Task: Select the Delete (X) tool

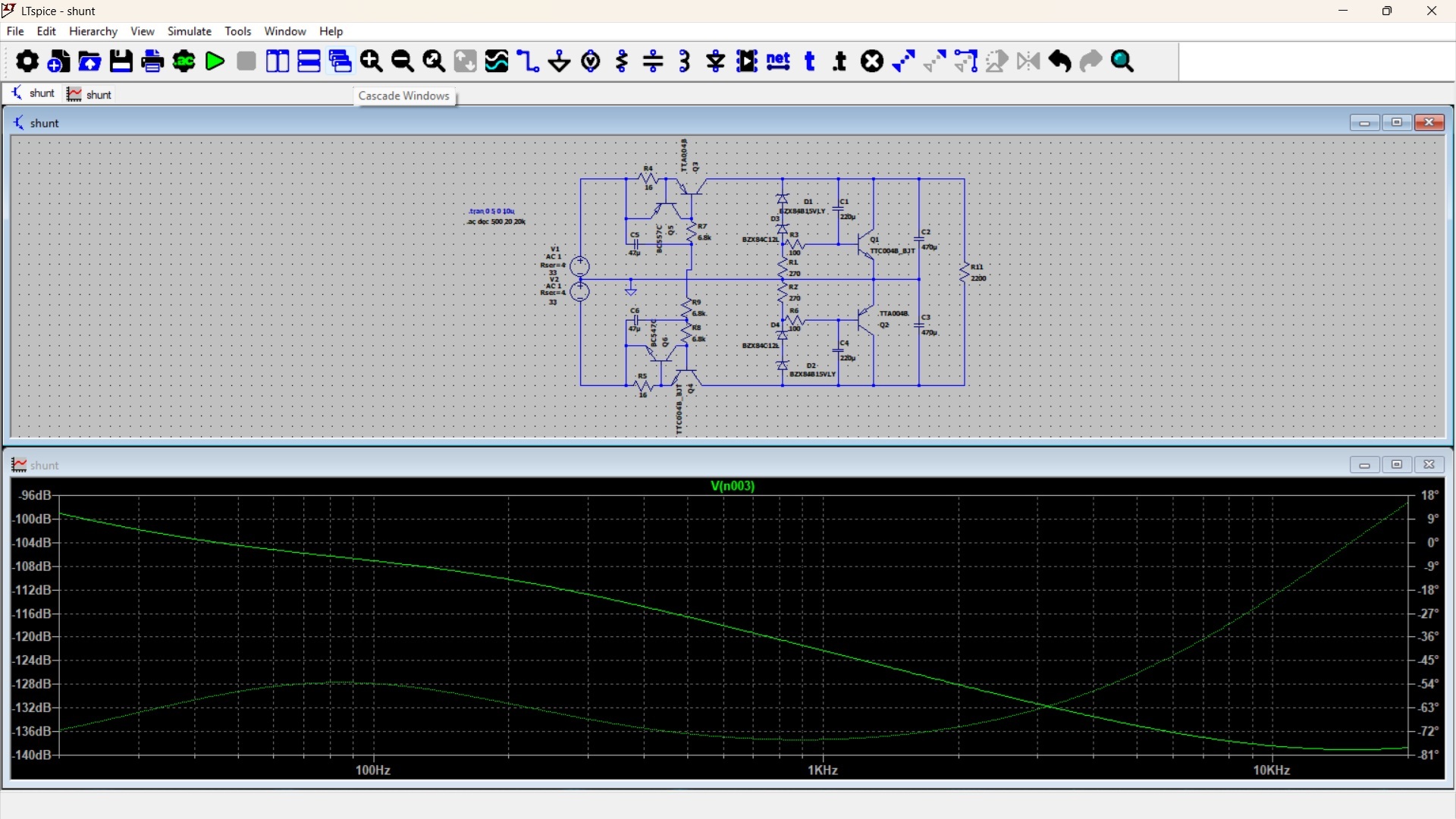Action: 873,61
